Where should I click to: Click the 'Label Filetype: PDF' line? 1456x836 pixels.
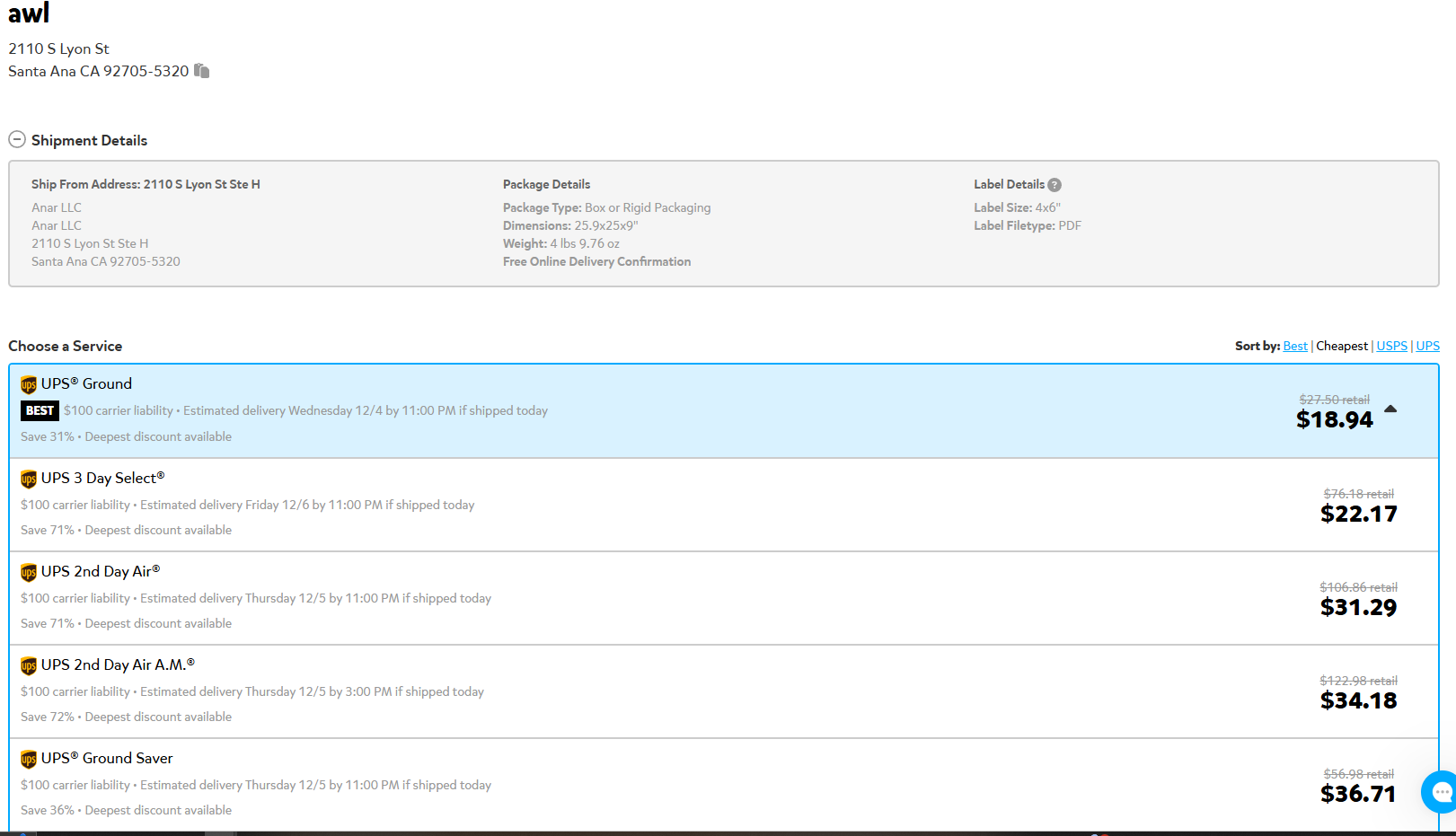tap(1028, 225)
